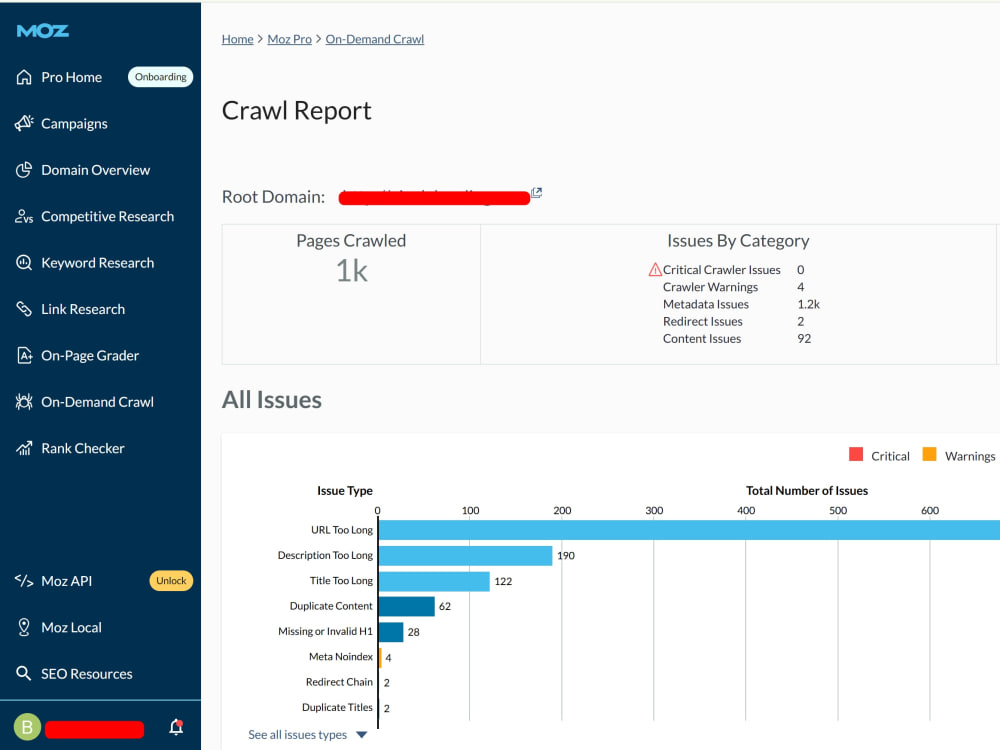
Task: Click the Pro Home house icon
Action: [x=24, y=77]
